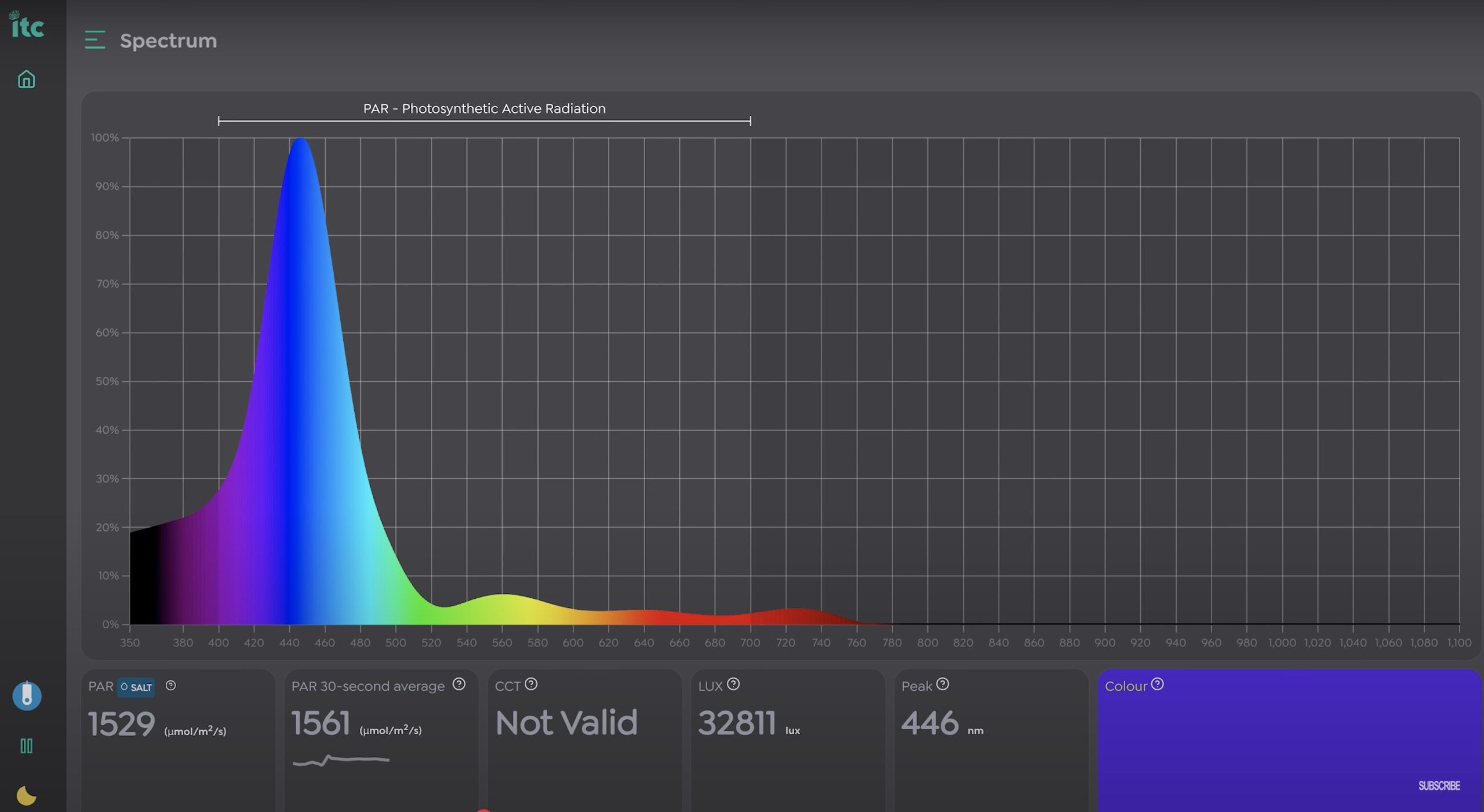
Task: Open the Peak help icon
Action: point(943,684)
